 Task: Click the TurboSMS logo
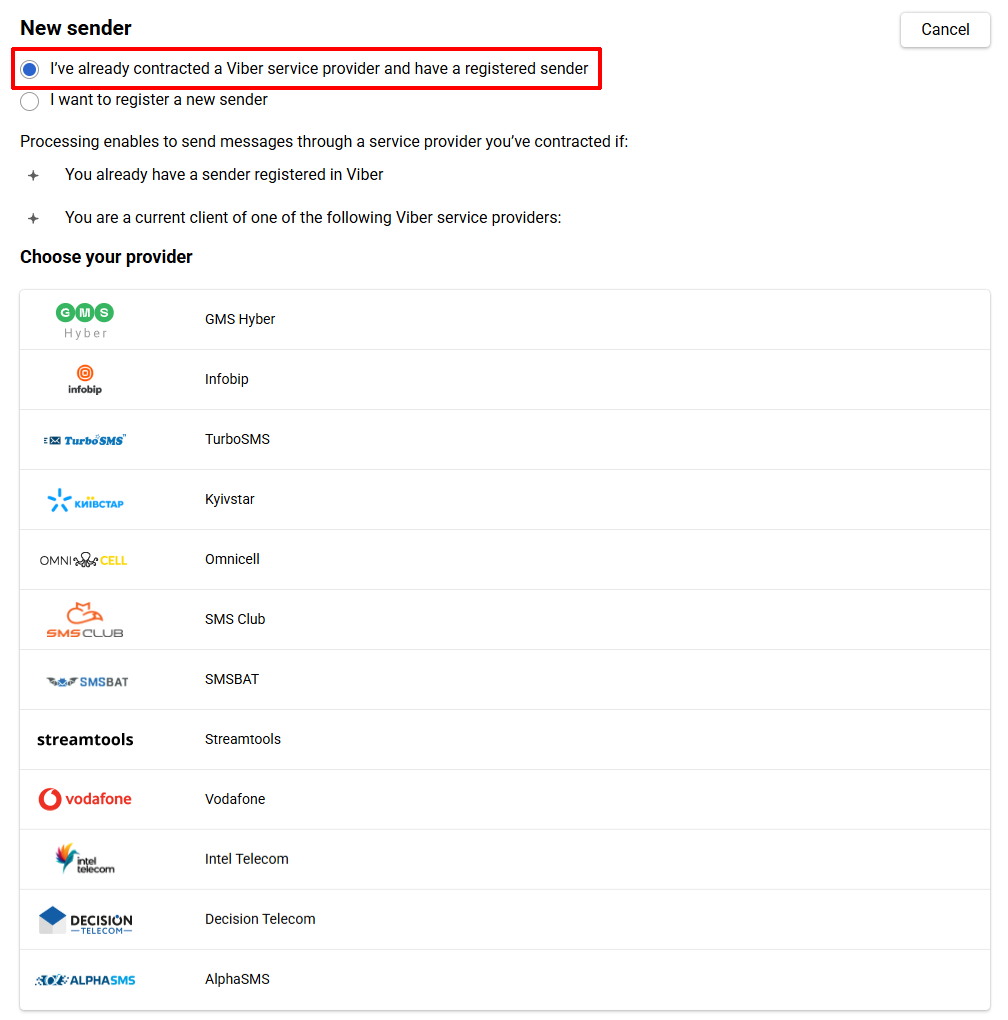(85, 440)
